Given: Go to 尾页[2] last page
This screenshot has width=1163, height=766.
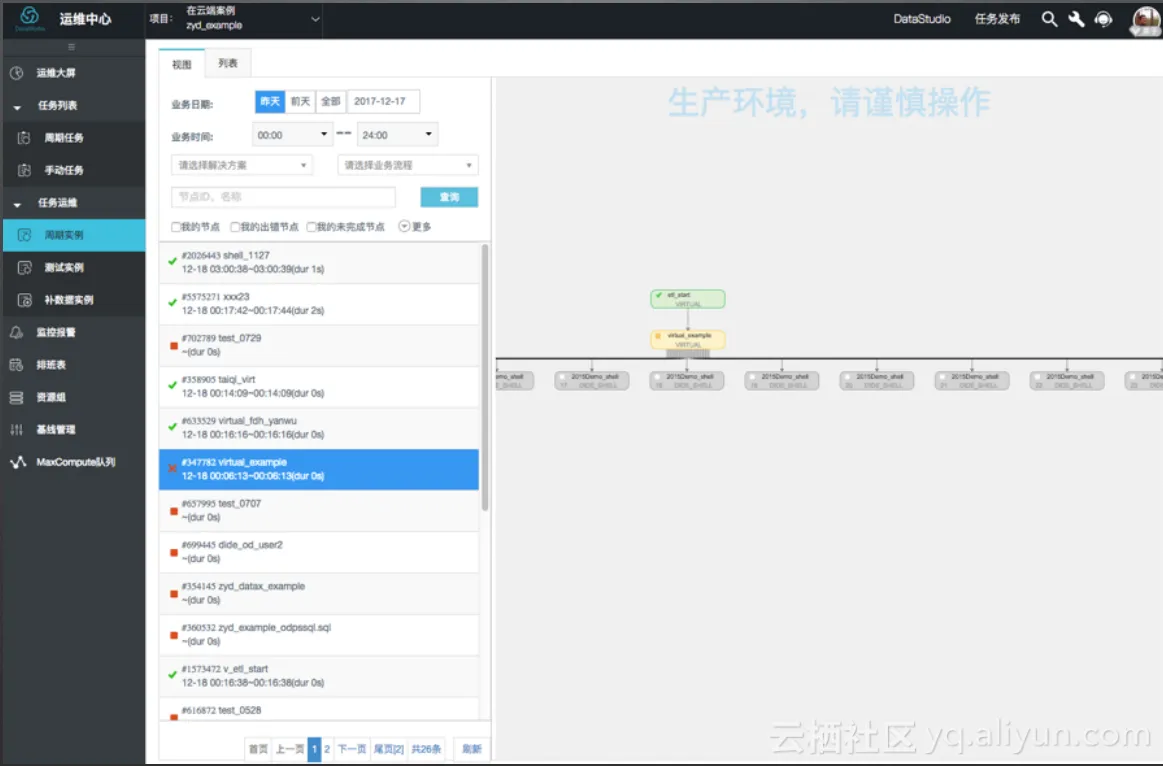Looking at the screenshot, I should click(x=388, y=749).
